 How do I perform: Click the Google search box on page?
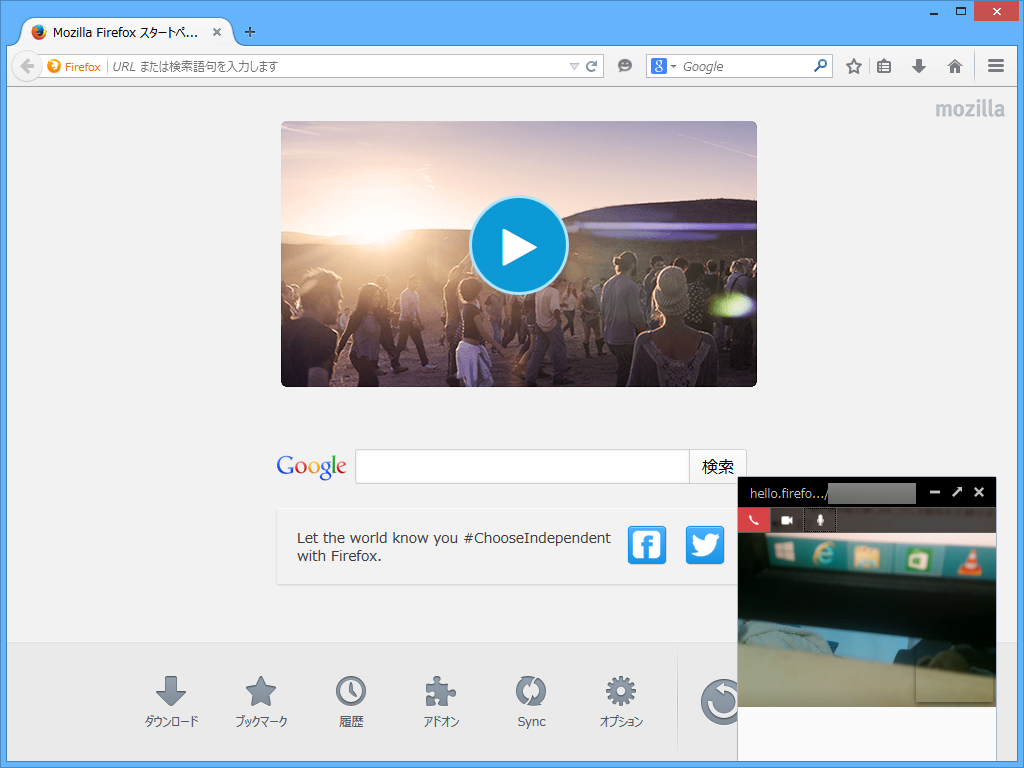pos(522,466)
